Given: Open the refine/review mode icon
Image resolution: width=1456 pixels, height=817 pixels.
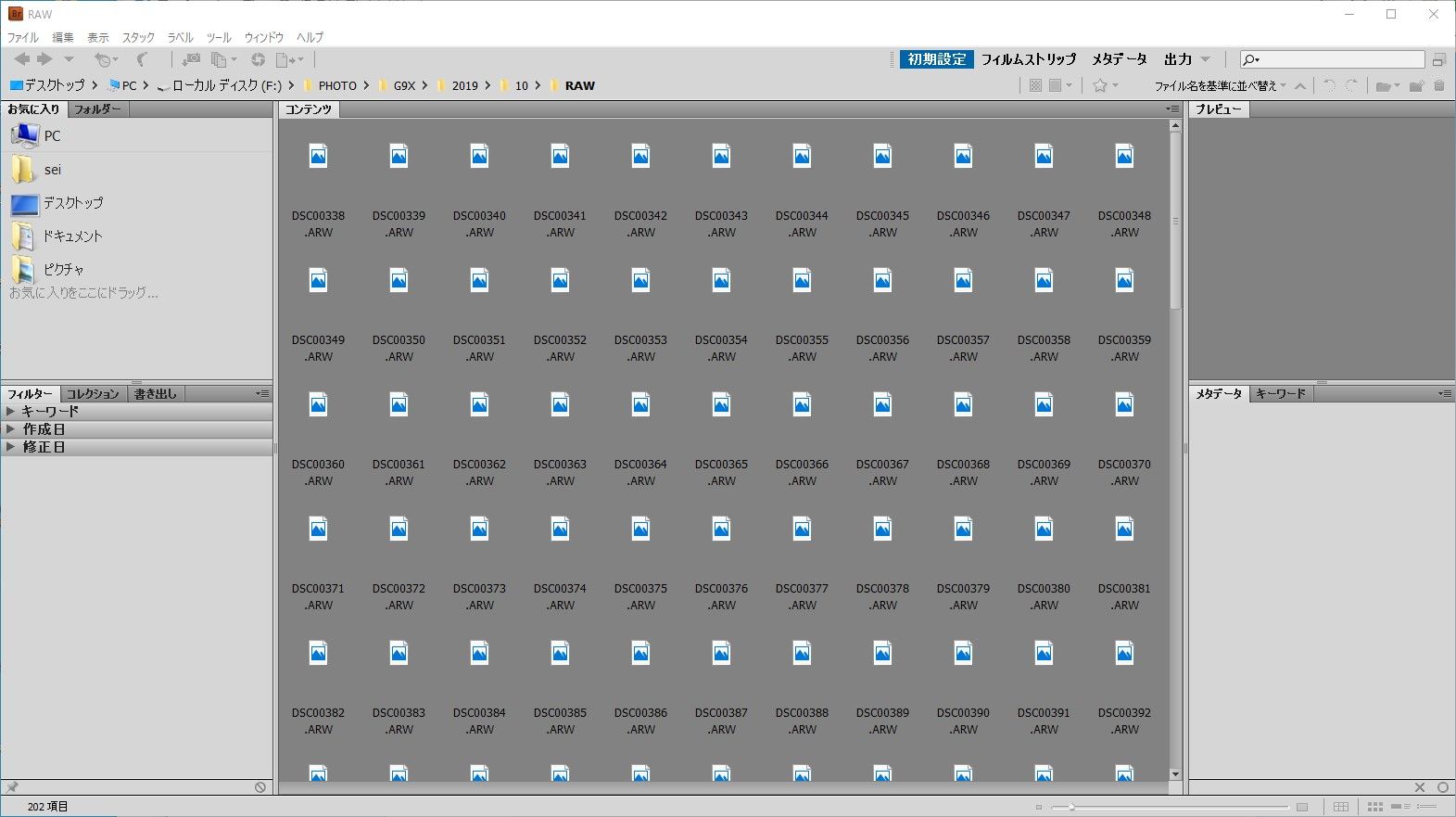Looking at the screenshot, I should coord(223,59).
